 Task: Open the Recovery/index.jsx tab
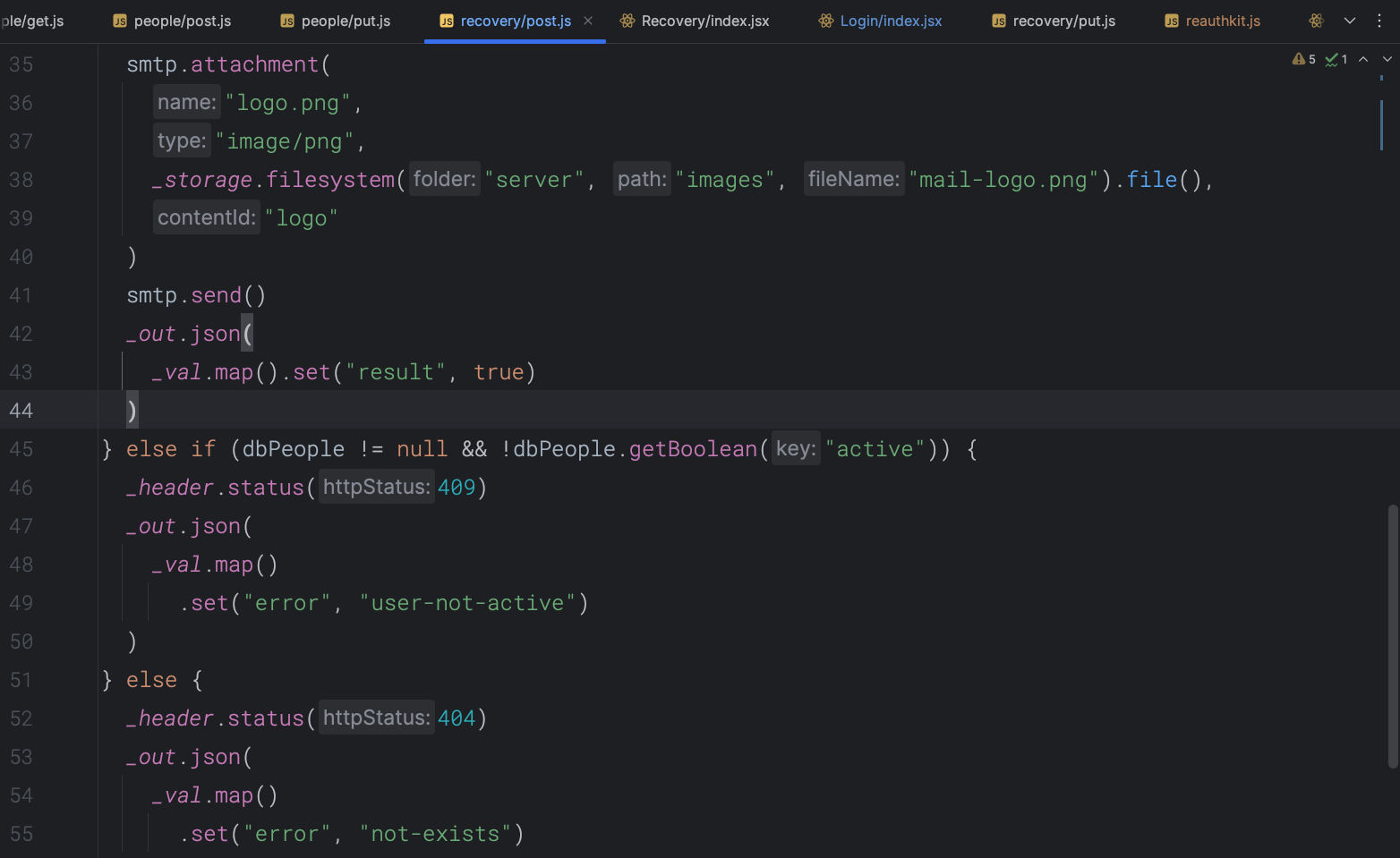click(x=704, y=21)
